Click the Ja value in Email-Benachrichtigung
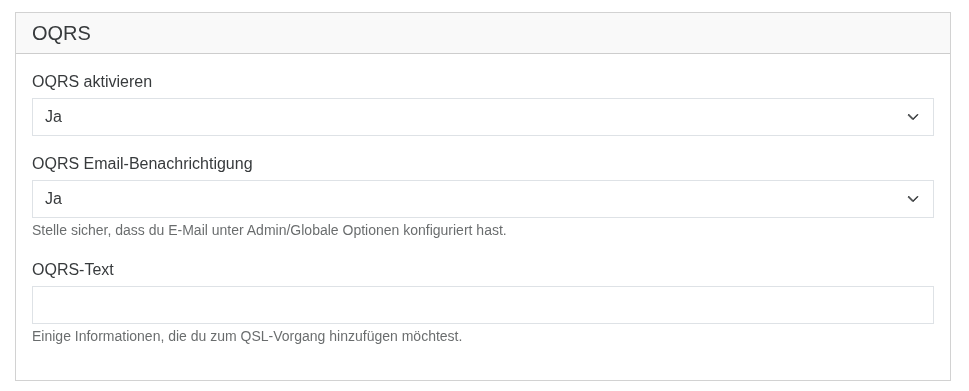The height and width of the screenshot is (391, 969). pos(53,199)
